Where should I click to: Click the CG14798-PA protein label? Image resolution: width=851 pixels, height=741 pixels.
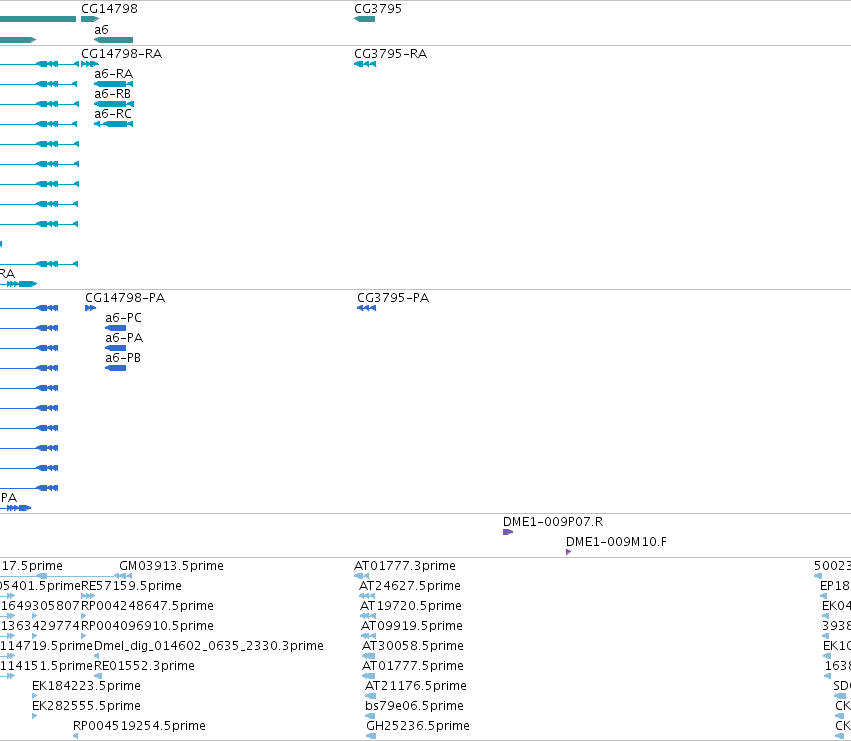pos(125,297)
